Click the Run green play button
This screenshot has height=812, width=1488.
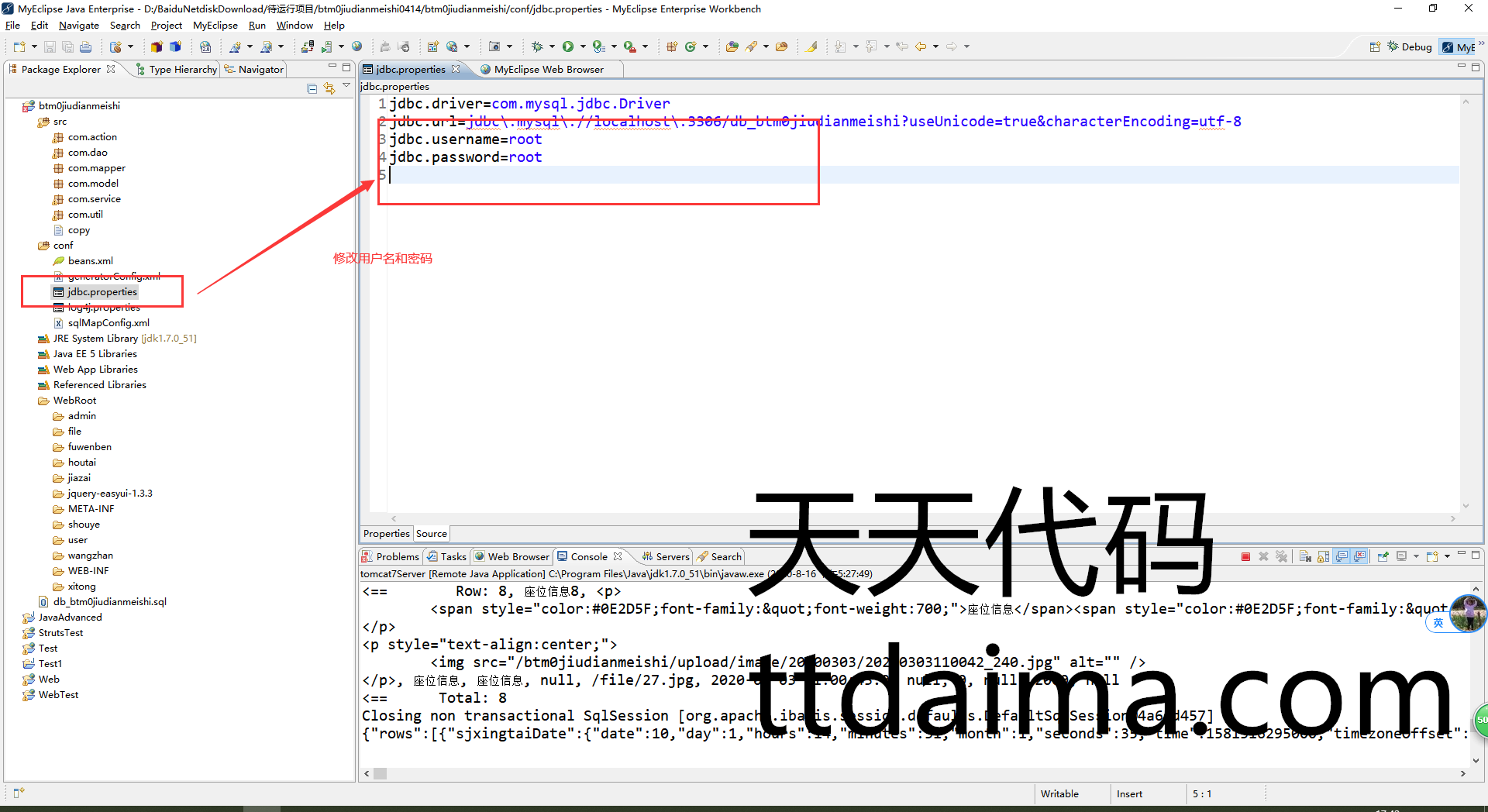(568, 46)
